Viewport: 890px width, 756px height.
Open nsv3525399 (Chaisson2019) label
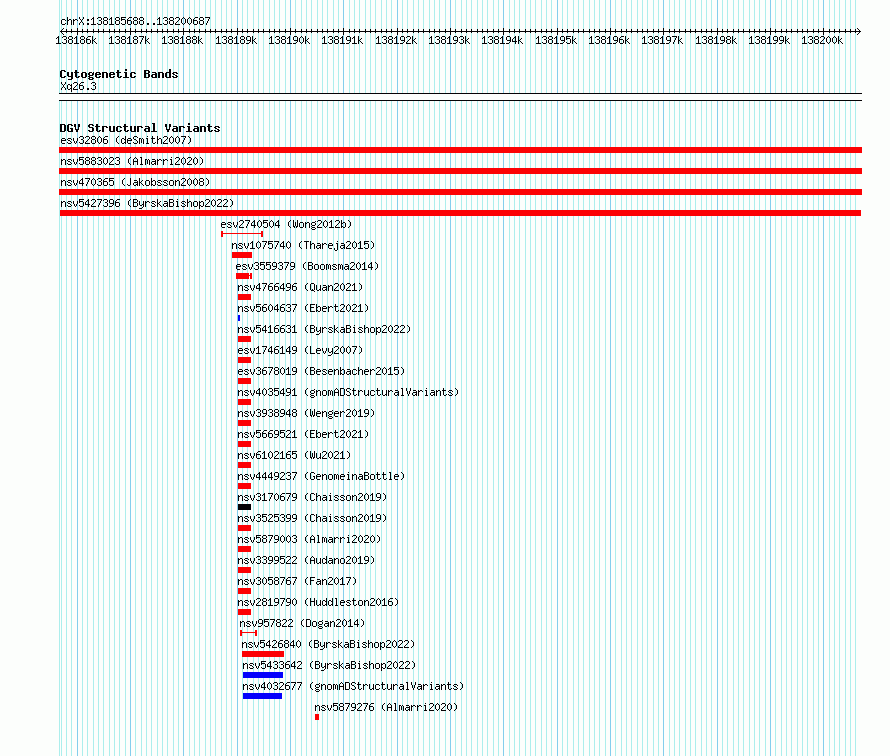[312, 518]
